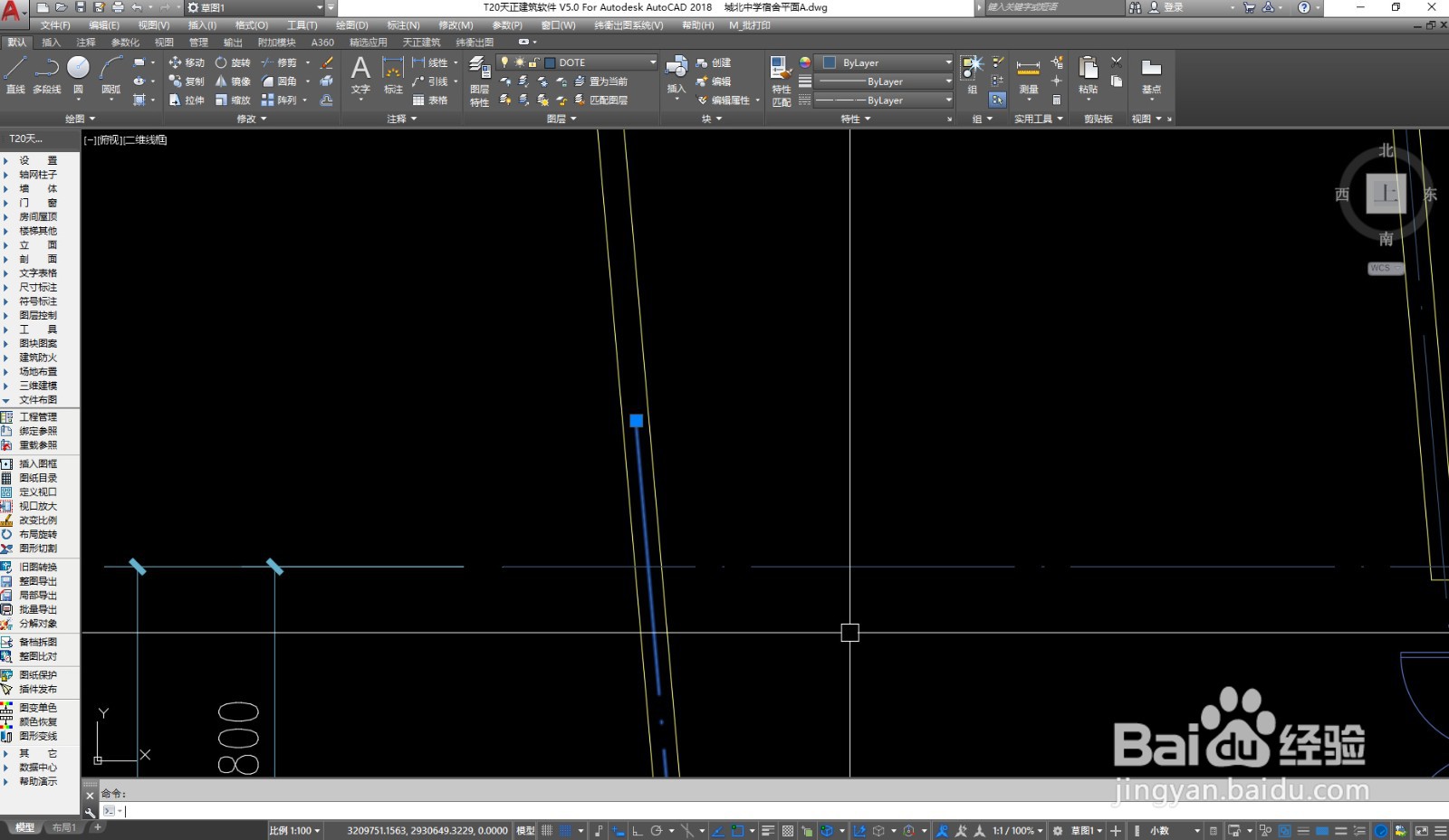The image size is (1449, 840).
Task: Open the 比例 1:100 scale dropdown
Action: point(294,830)
